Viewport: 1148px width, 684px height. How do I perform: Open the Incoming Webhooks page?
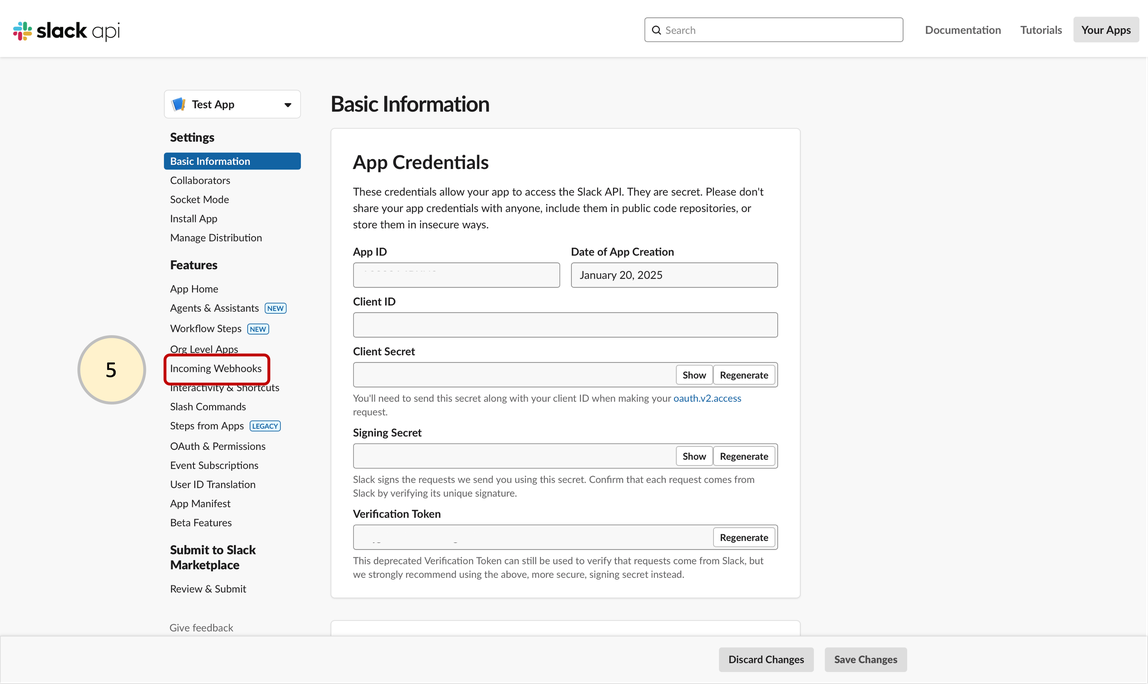216,368
